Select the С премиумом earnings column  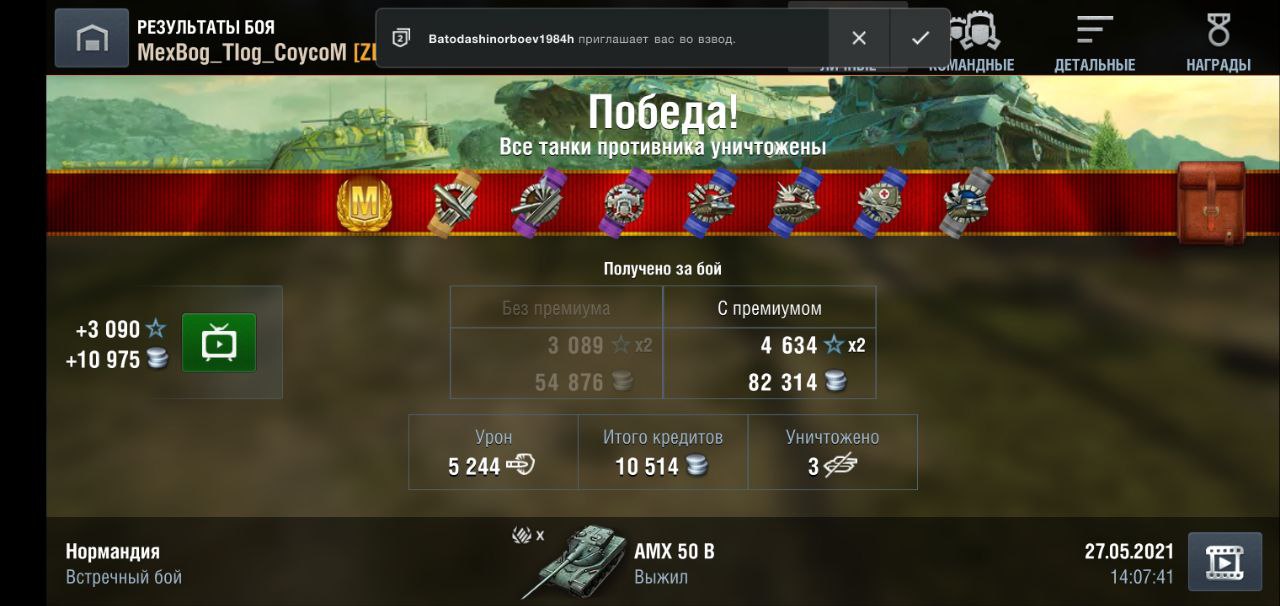click(x=770, y=342)
